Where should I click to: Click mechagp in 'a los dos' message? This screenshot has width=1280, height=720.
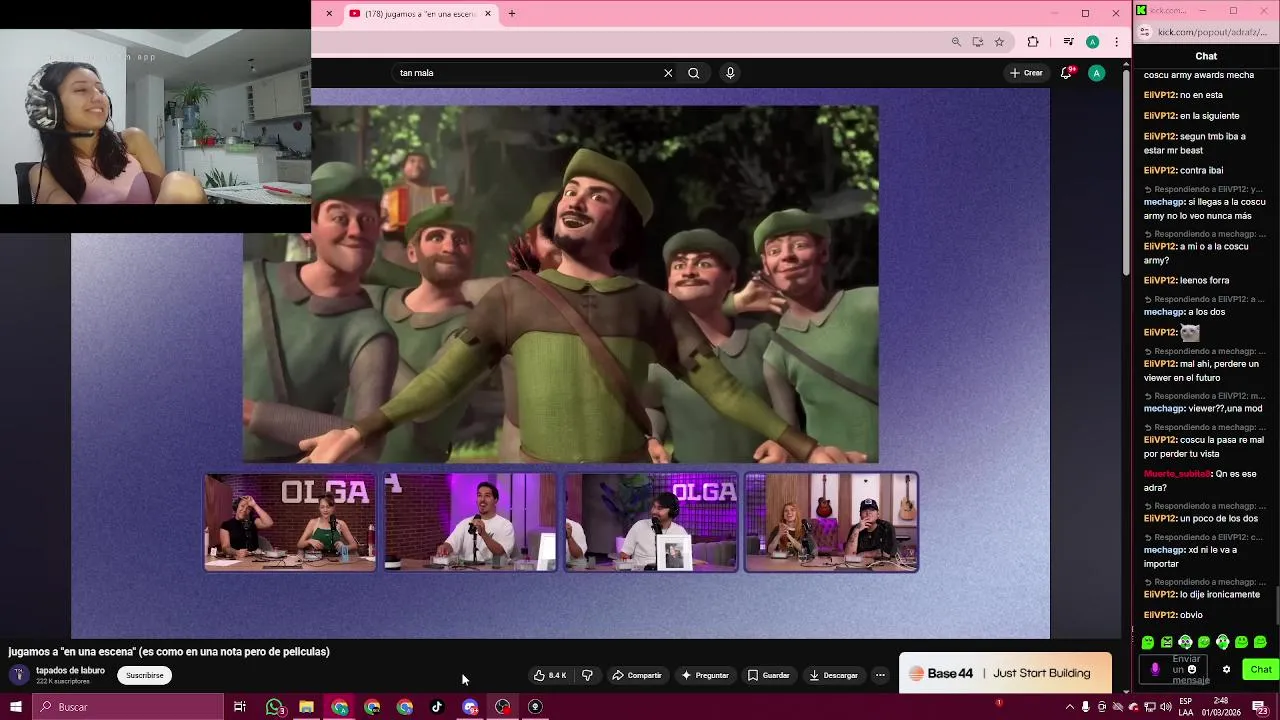coord(1164,312)
